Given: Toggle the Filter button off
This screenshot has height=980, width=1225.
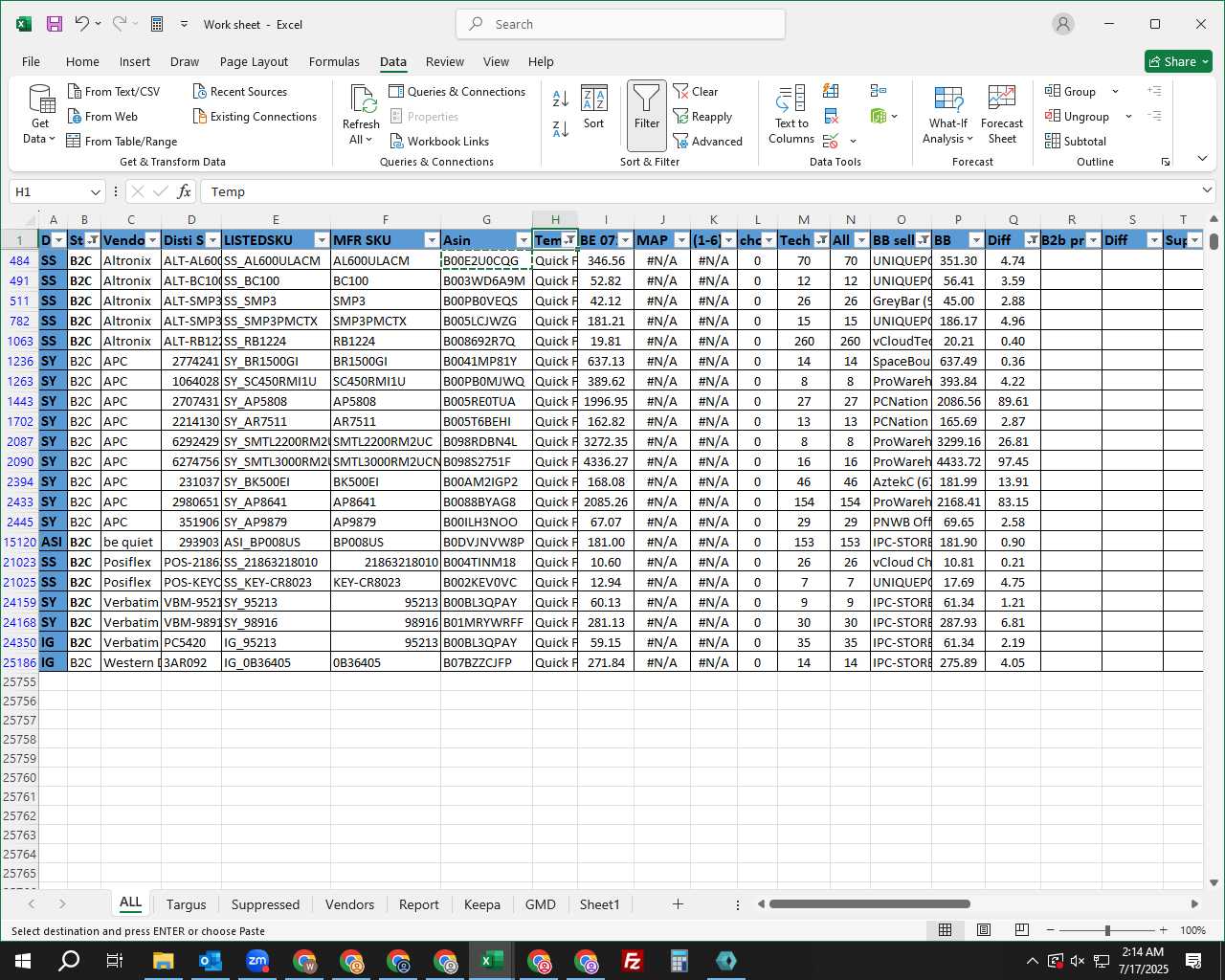Looking at the screenshot, I should (x=647, y=116).
